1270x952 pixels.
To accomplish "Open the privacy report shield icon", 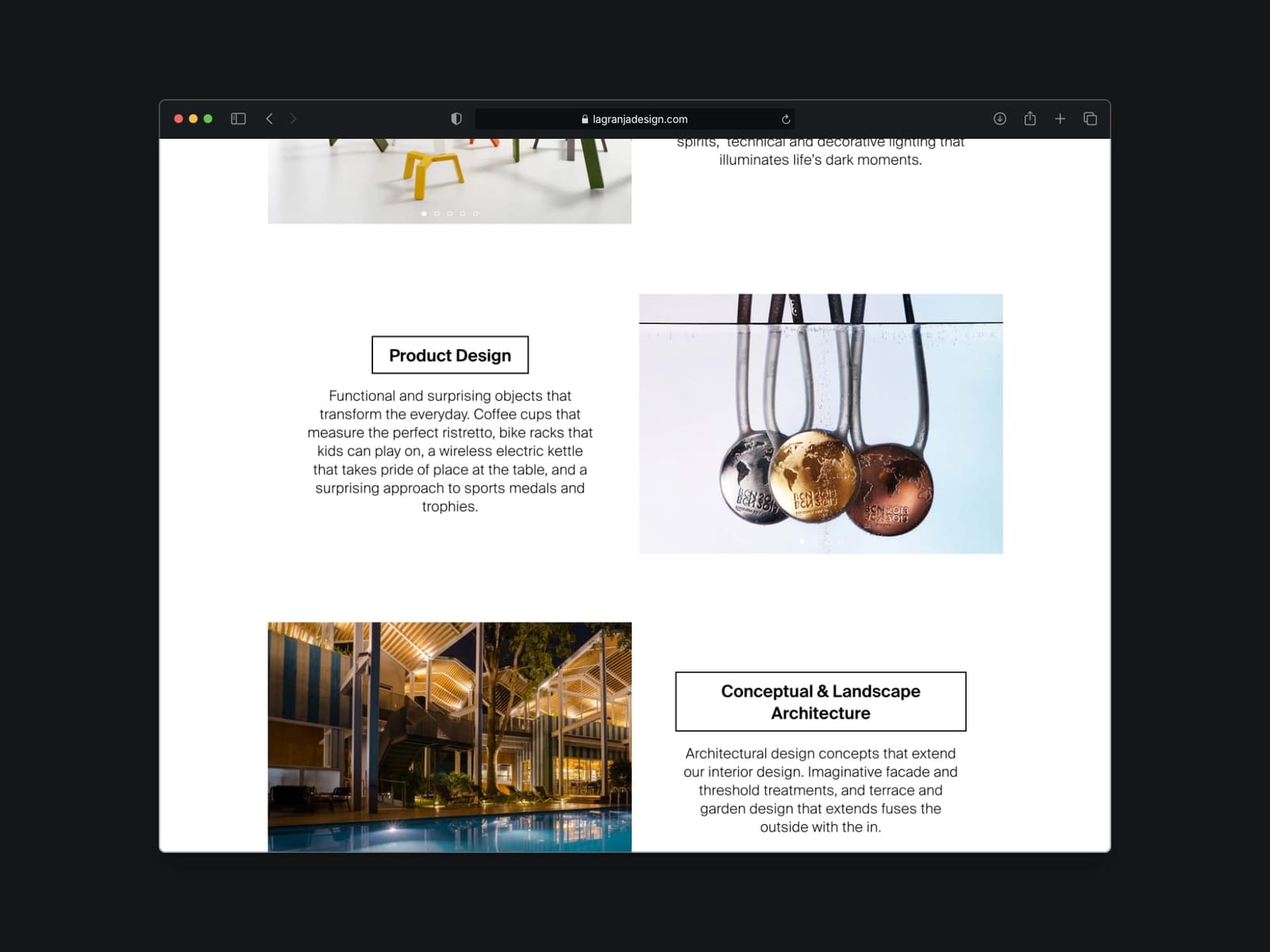I will 456,119.
